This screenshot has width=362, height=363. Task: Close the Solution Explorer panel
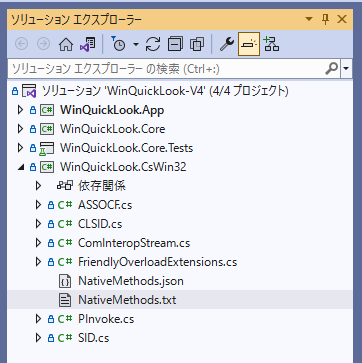(x=342, y=19)
